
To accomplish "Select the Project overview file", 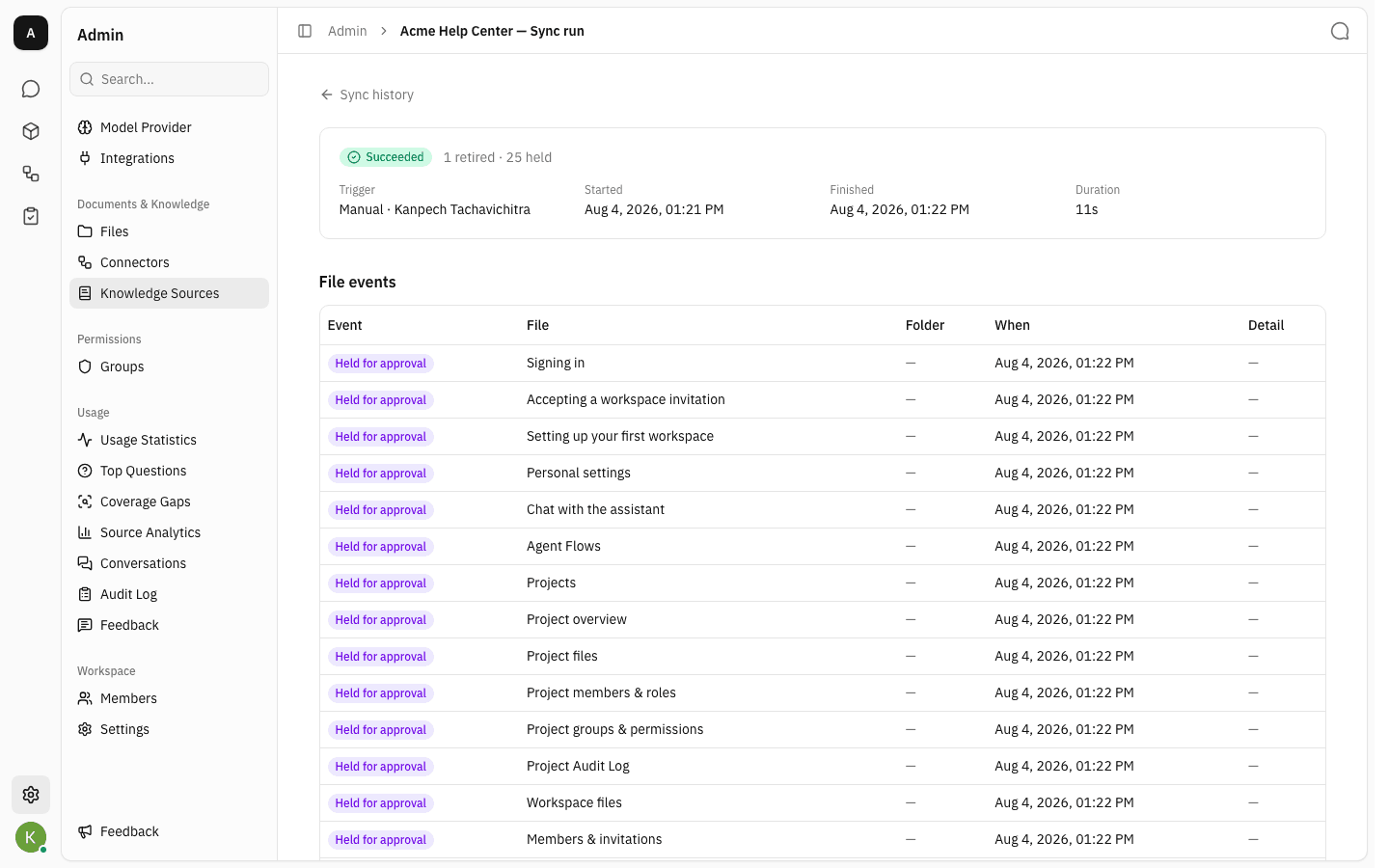I will point(577,619).
